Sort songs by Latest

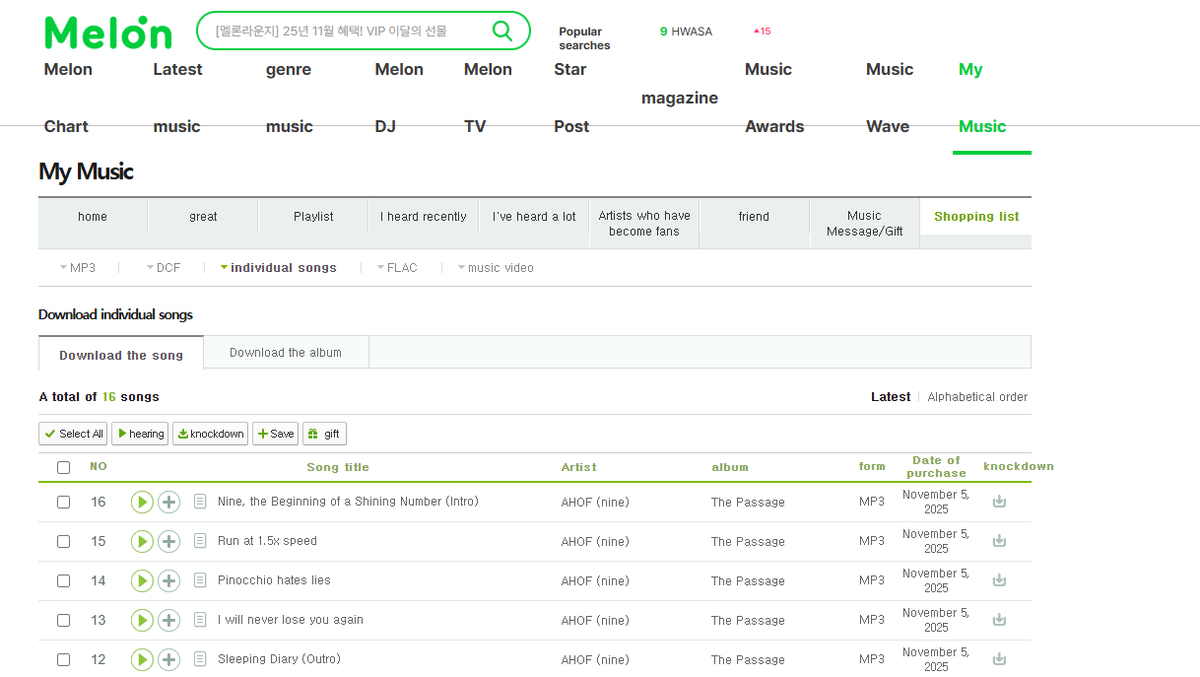coord(890,397)
